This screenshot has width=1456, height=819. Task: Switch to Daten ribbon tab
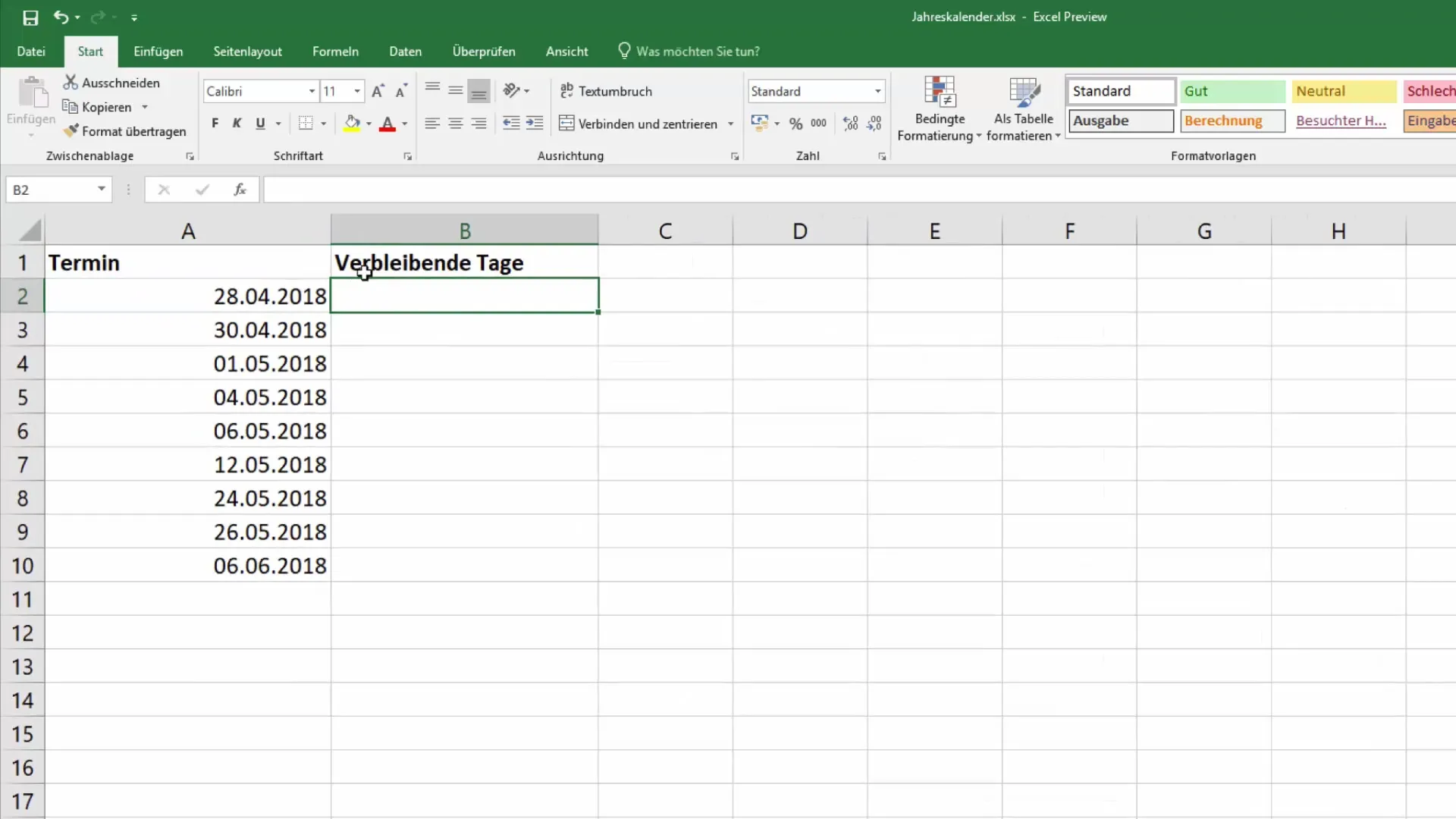406,52
